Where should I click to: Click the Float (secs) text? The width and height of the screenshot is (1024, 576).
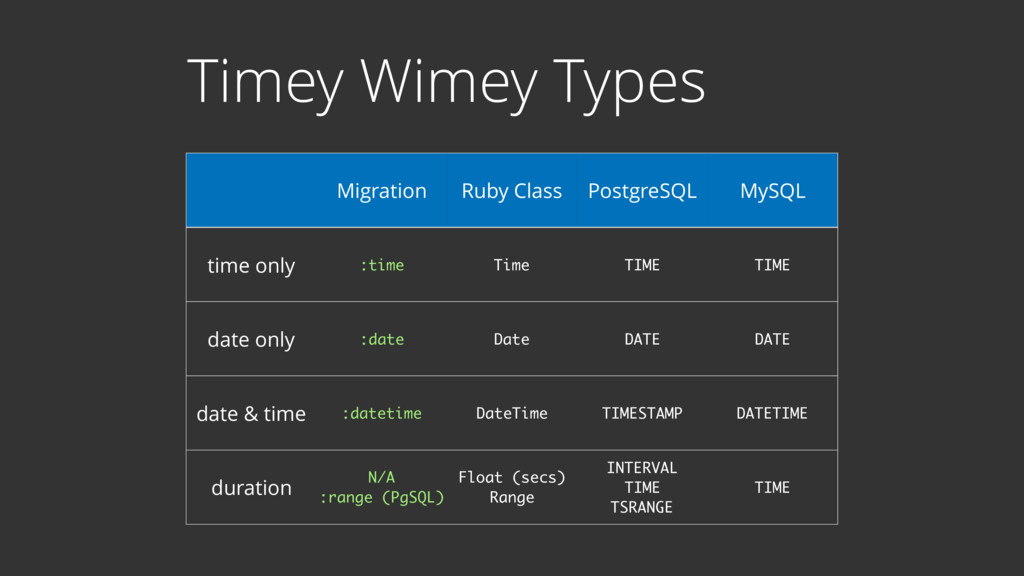coord(511,477)
